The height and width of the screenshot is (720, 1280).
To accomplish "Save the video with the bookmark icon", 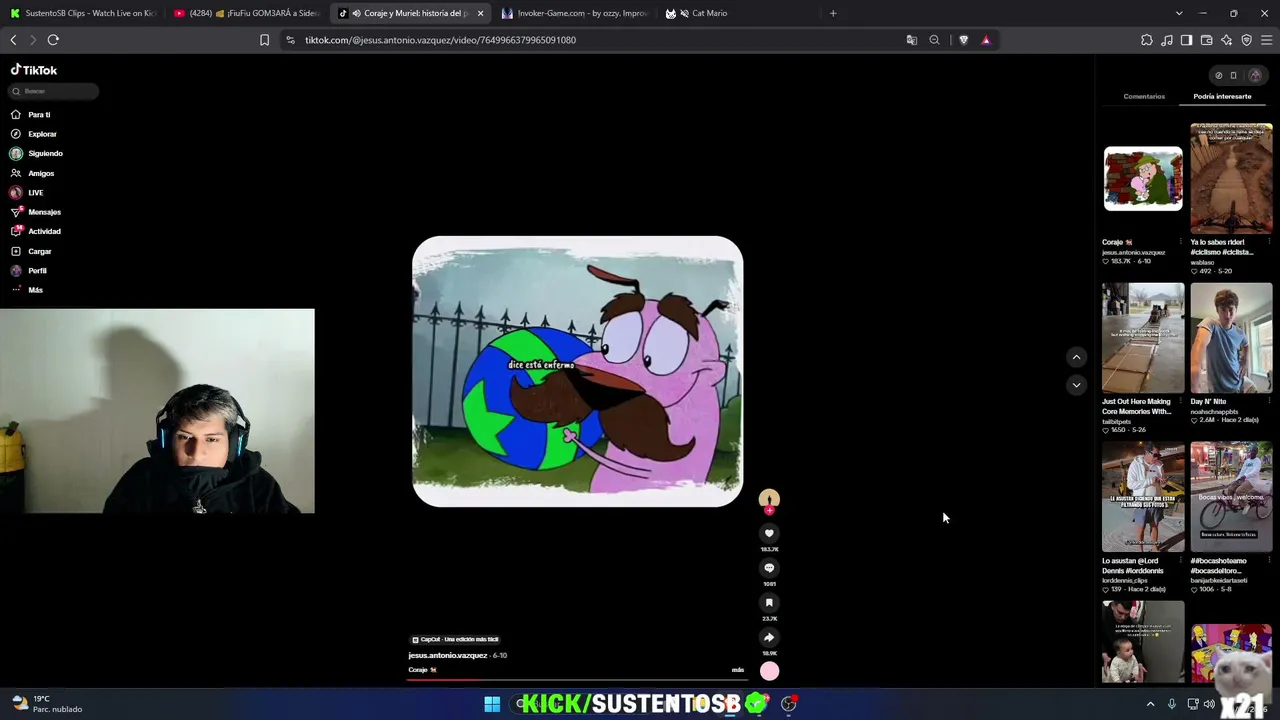I will 769,602.
